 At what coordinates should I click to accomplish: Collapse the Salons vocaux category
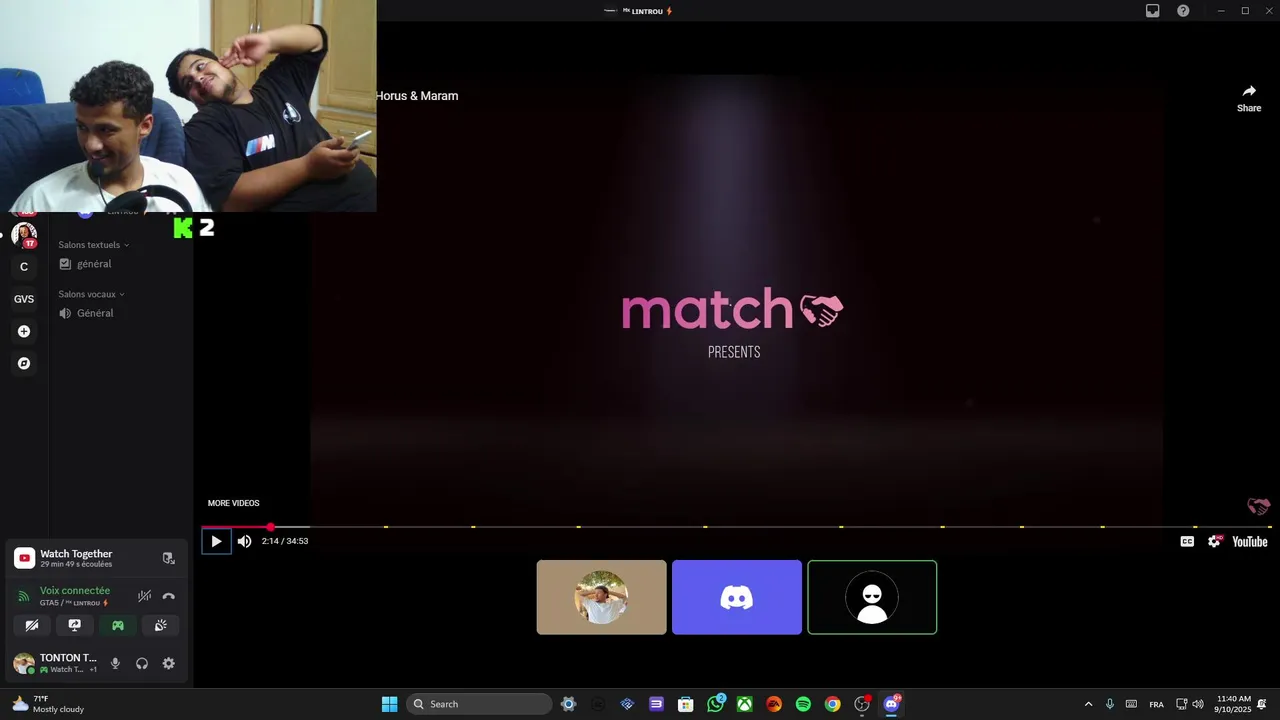(91, 294)
